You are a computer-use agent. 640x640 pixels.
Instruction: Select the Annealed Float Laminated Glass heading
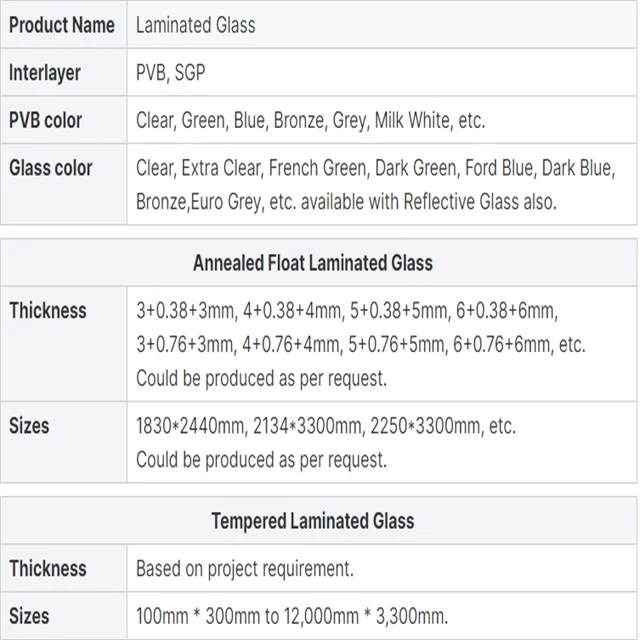point(313,263)
